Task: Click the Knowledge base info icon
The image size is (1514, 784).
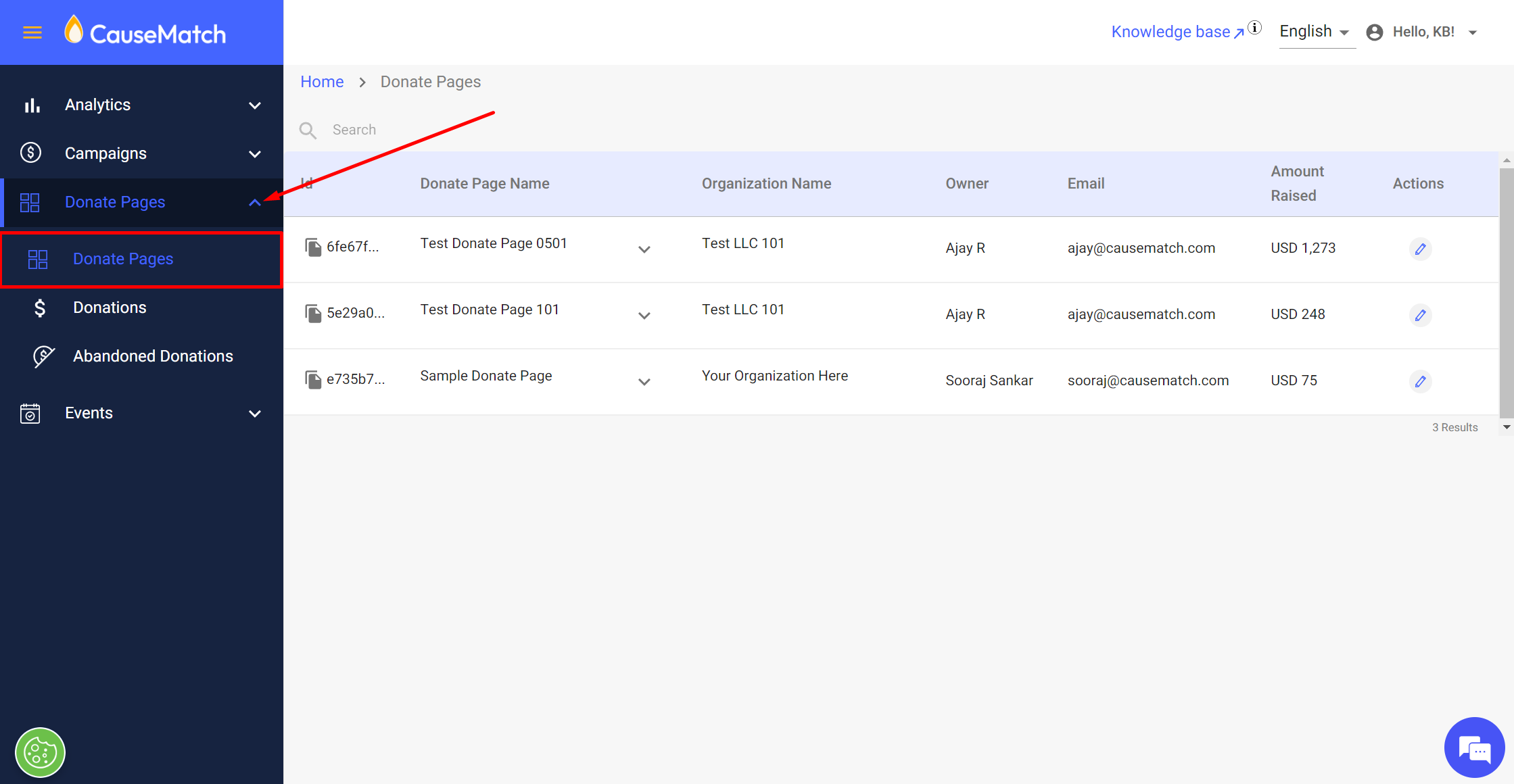Action: point(1255,28)
